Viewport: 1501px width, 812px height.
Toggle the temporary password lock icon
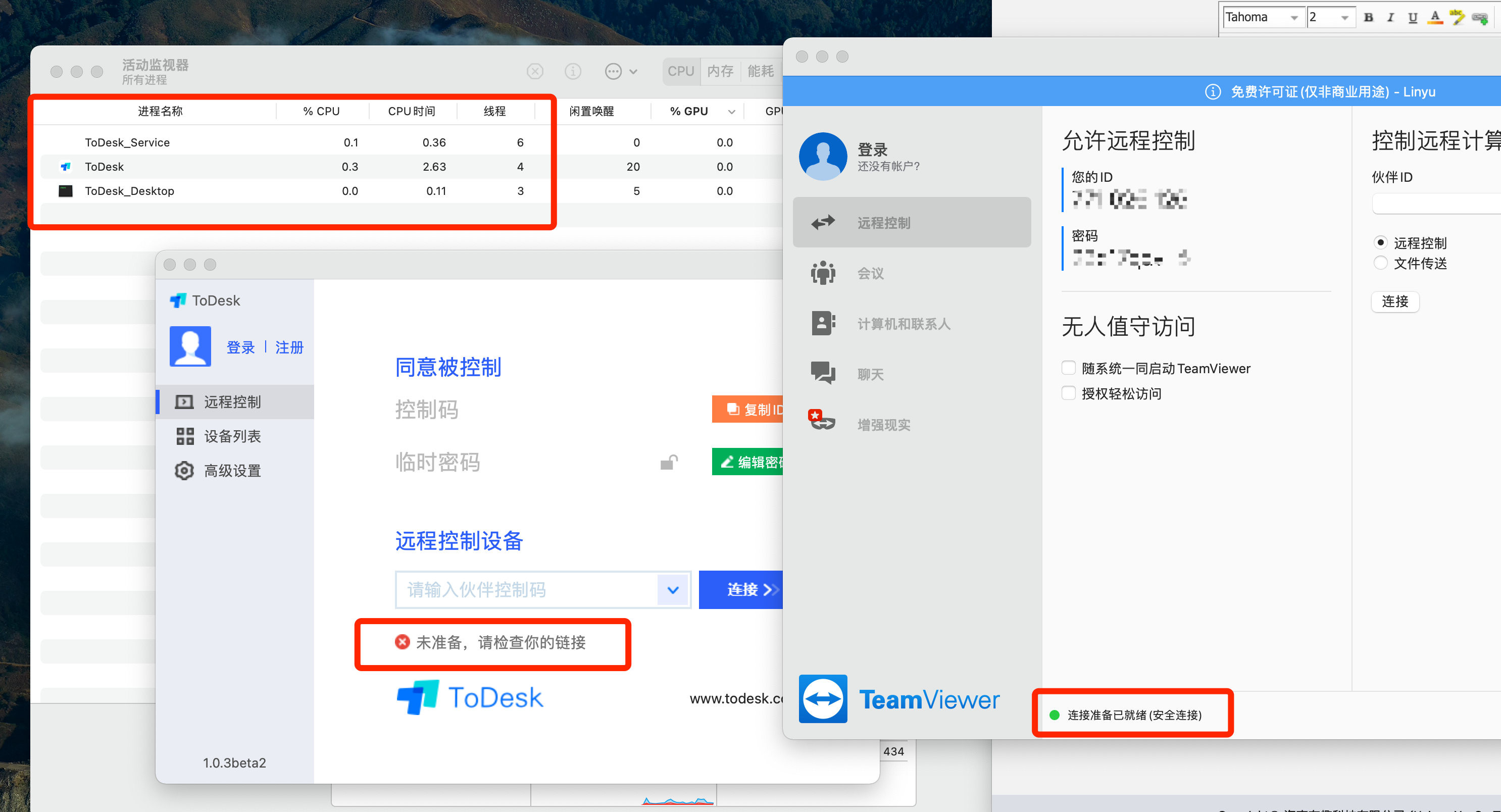tap(669, 462)
